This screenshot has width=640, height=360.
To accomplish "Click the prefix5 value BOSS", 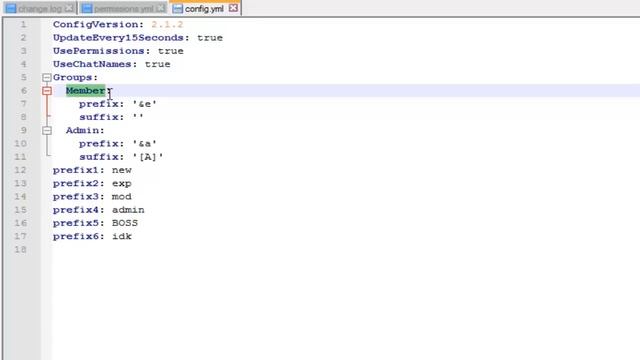I will tap(125, 223).
